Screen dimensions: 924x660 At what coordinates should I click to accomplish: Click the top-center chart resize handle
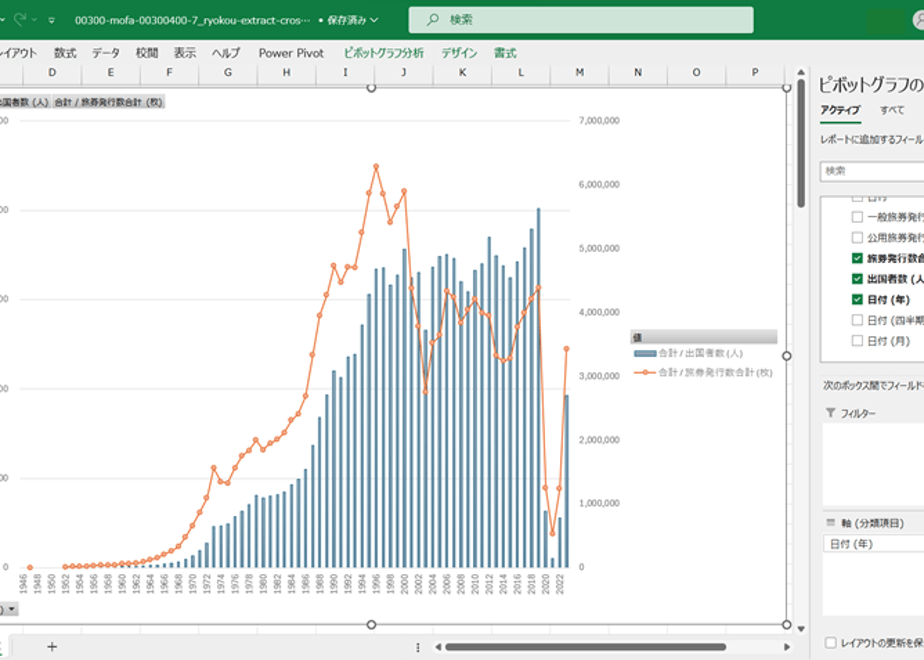tap(371, 88)
